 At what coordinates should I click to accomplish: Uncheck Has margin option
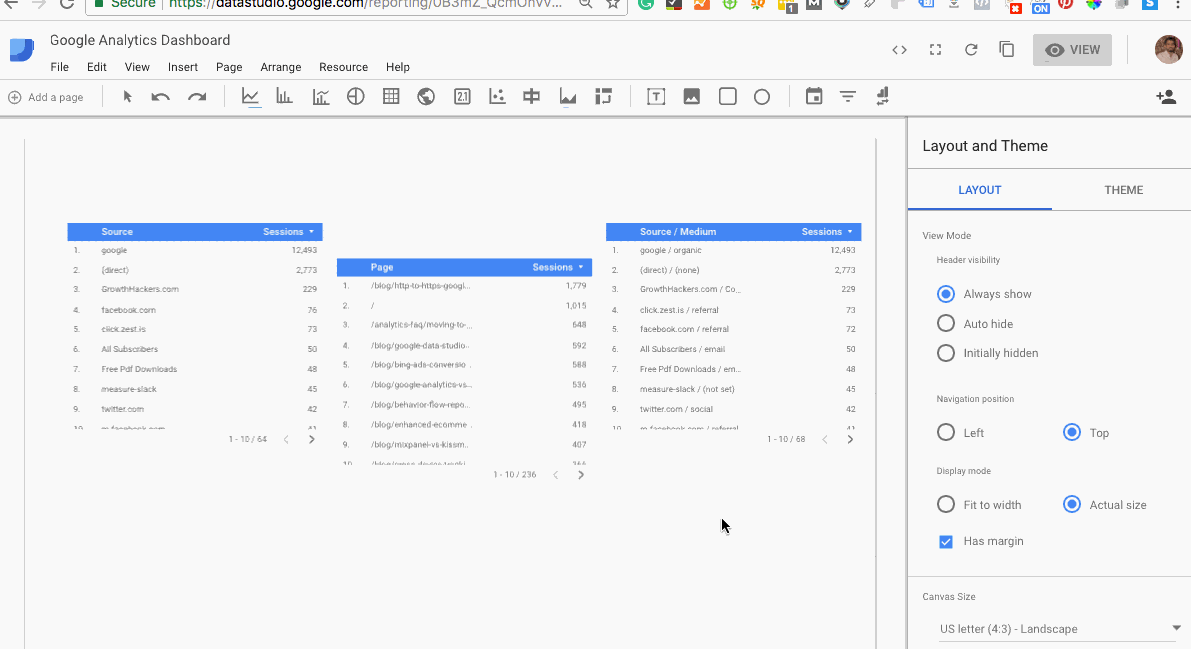pyautogui.click(x=945, y=541)
